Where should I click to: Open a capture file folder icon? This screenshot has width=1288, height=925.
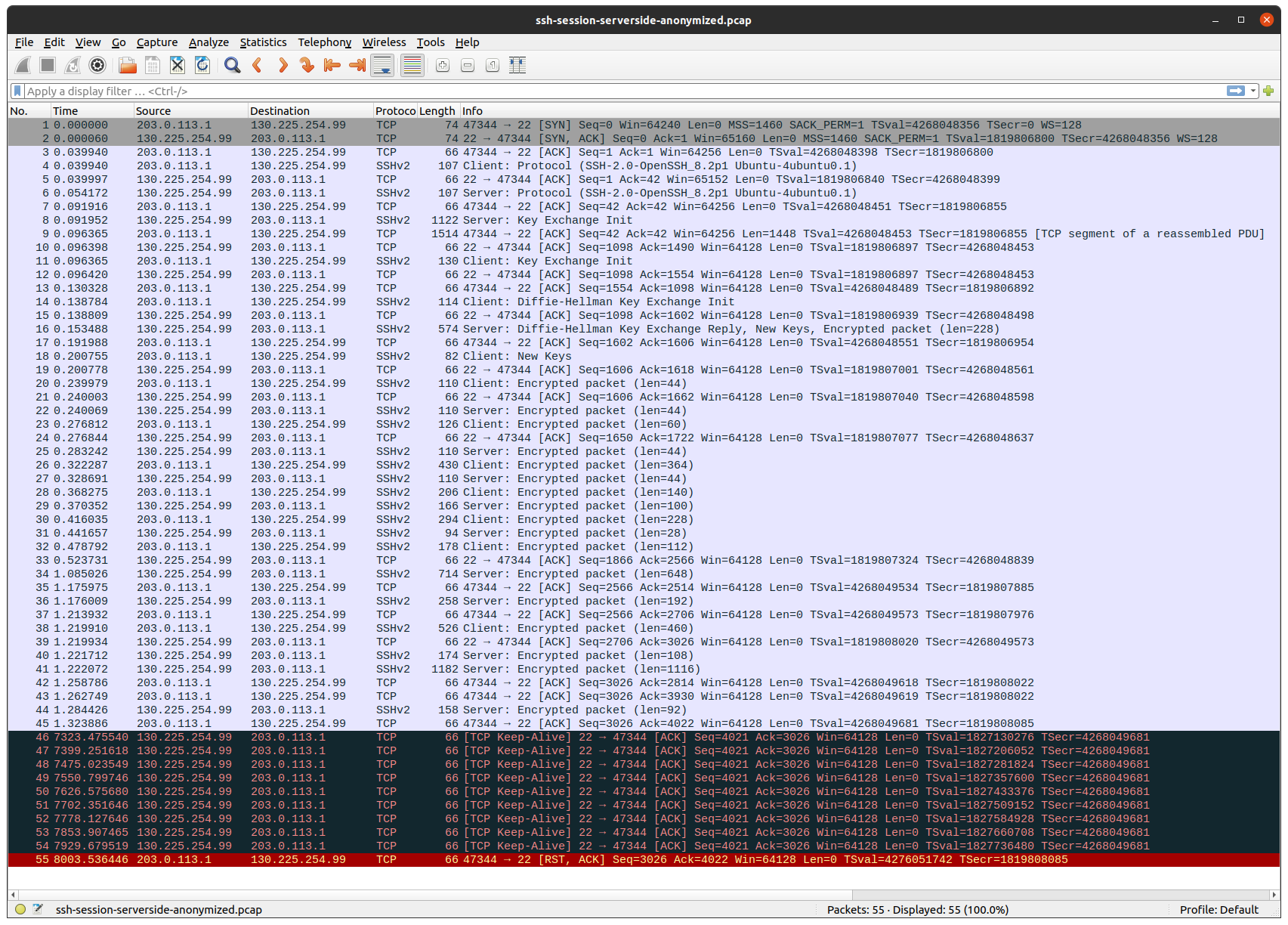coord(128,66)
